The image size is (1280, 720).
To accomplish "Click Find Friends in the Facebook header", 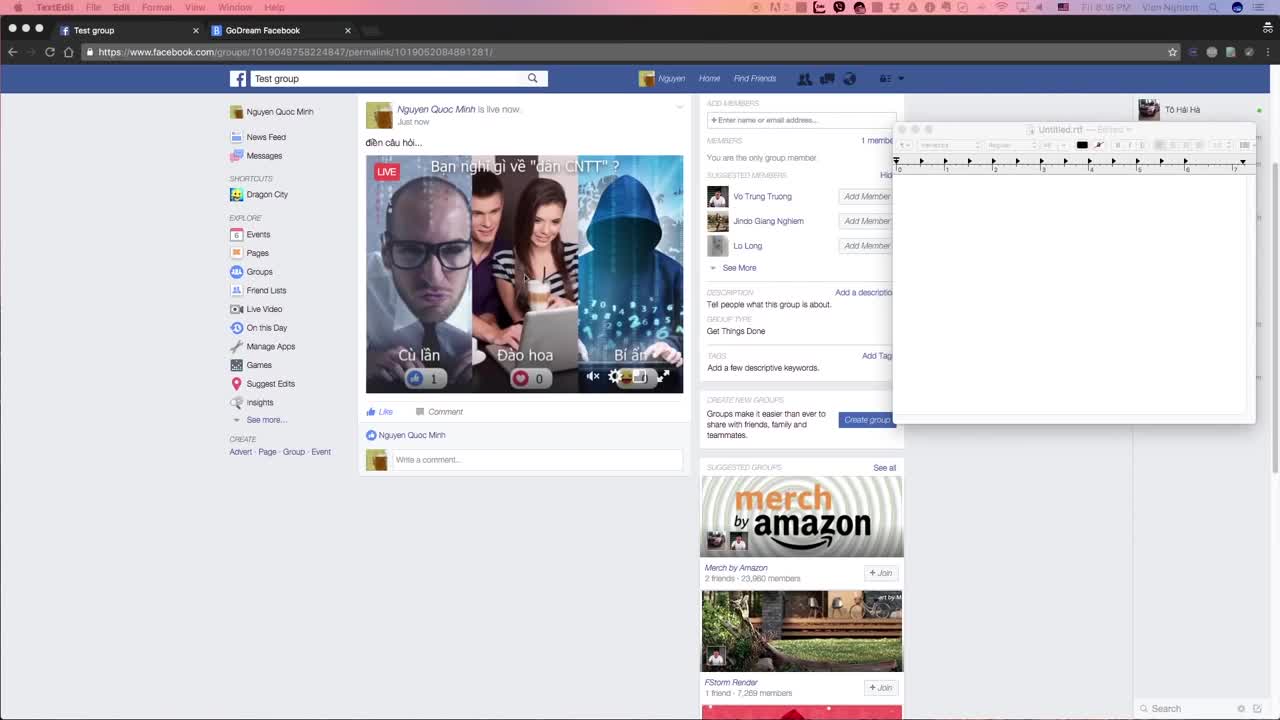I will coord(755,78).
